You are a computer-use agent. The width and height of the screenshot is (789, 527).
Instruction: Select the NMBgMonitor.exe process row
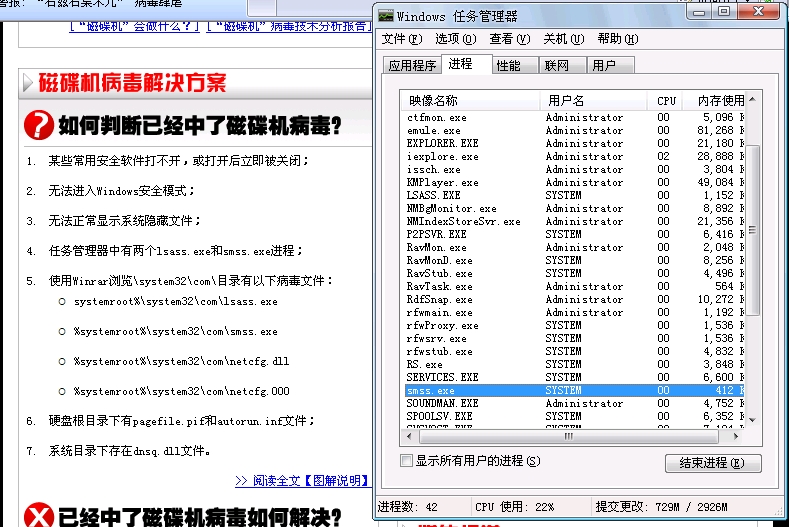[574, 208]
